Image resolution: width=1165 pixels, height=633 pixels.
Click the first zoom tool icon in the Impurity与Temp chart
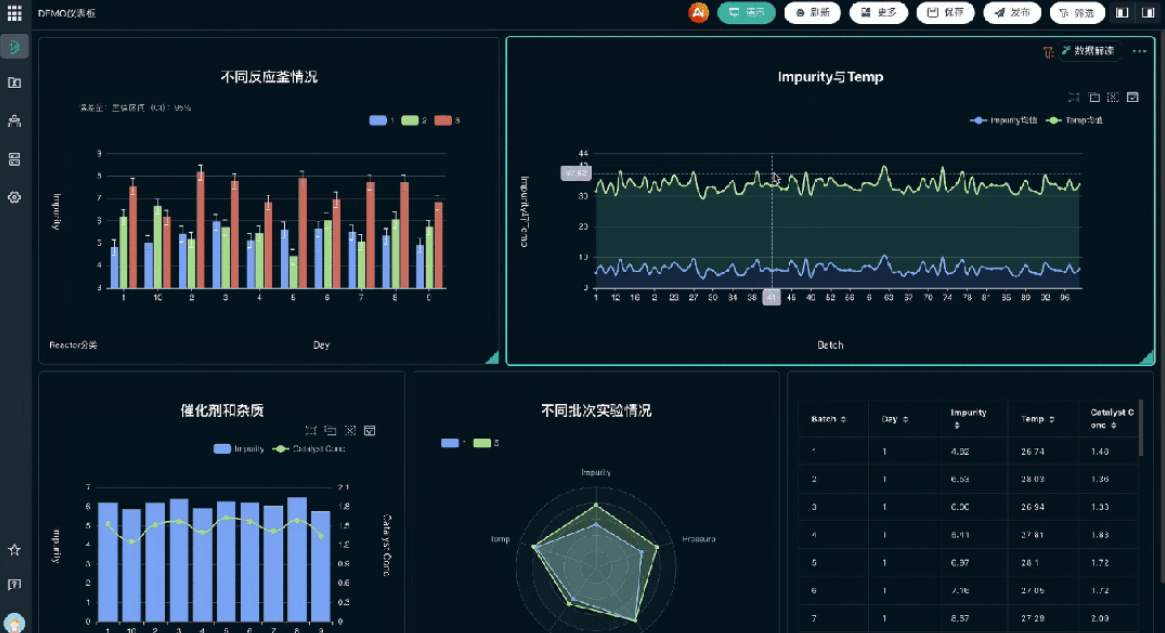click(1074, 97)
